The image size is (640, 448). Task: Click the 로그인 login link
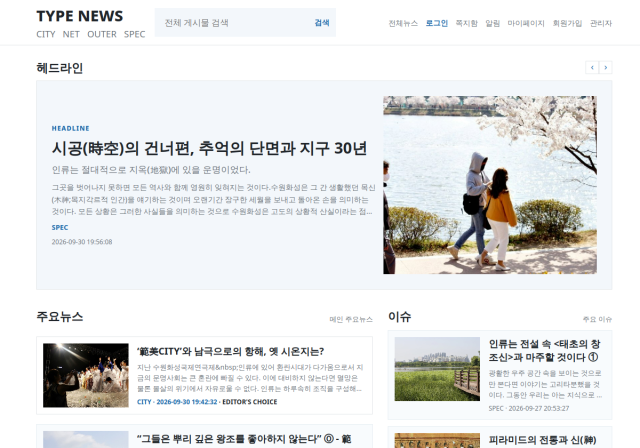pos(437,23)
